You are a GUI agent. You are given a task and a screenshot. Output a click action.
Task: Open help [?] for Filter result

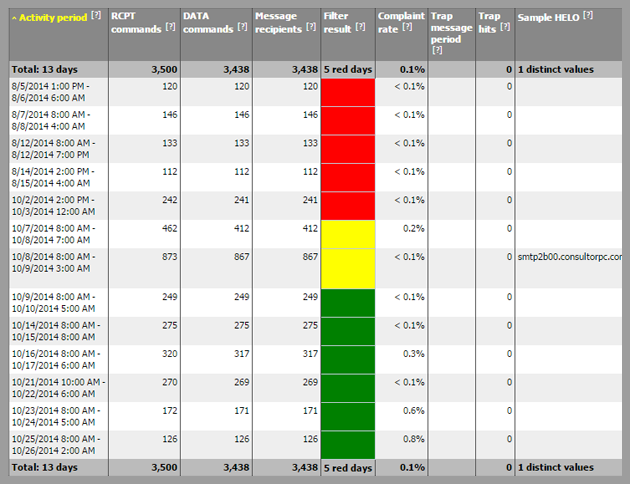(360, 27)
